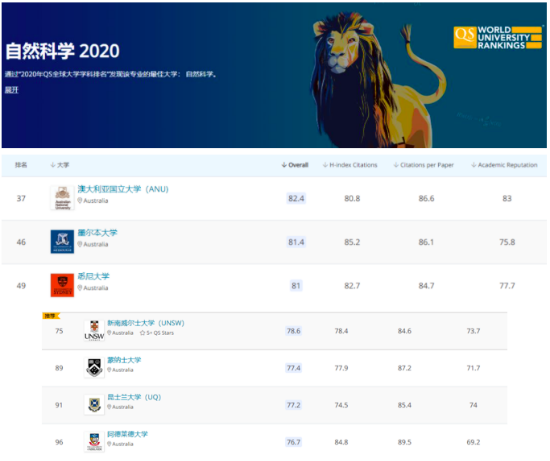550x461 pixels.
Task: Click rank number 37
Action: tap(21, 199)
